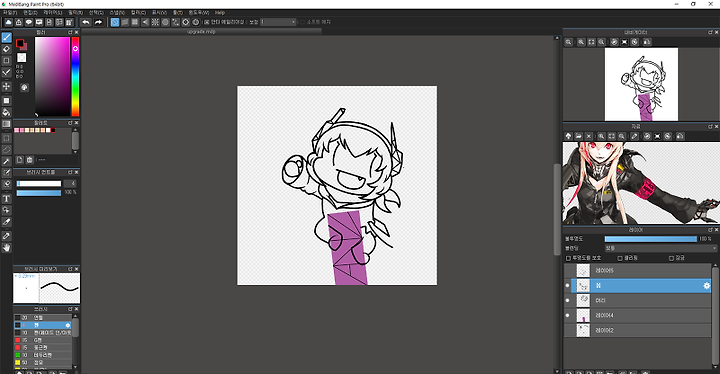Select the first size-20 brush in list

click(43, 317)
